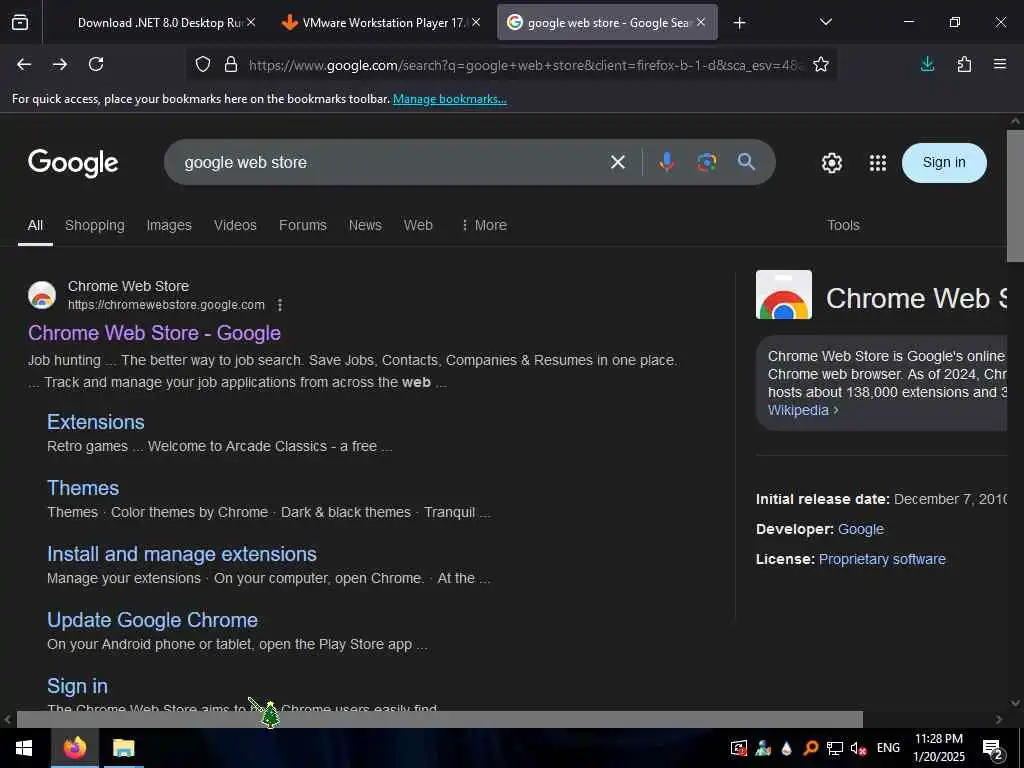Image resolution: width=1024 pixels, height=768 pixels.
Task: Click Chrome Web Store panel logo thumbnail
Action: [784, 295]
